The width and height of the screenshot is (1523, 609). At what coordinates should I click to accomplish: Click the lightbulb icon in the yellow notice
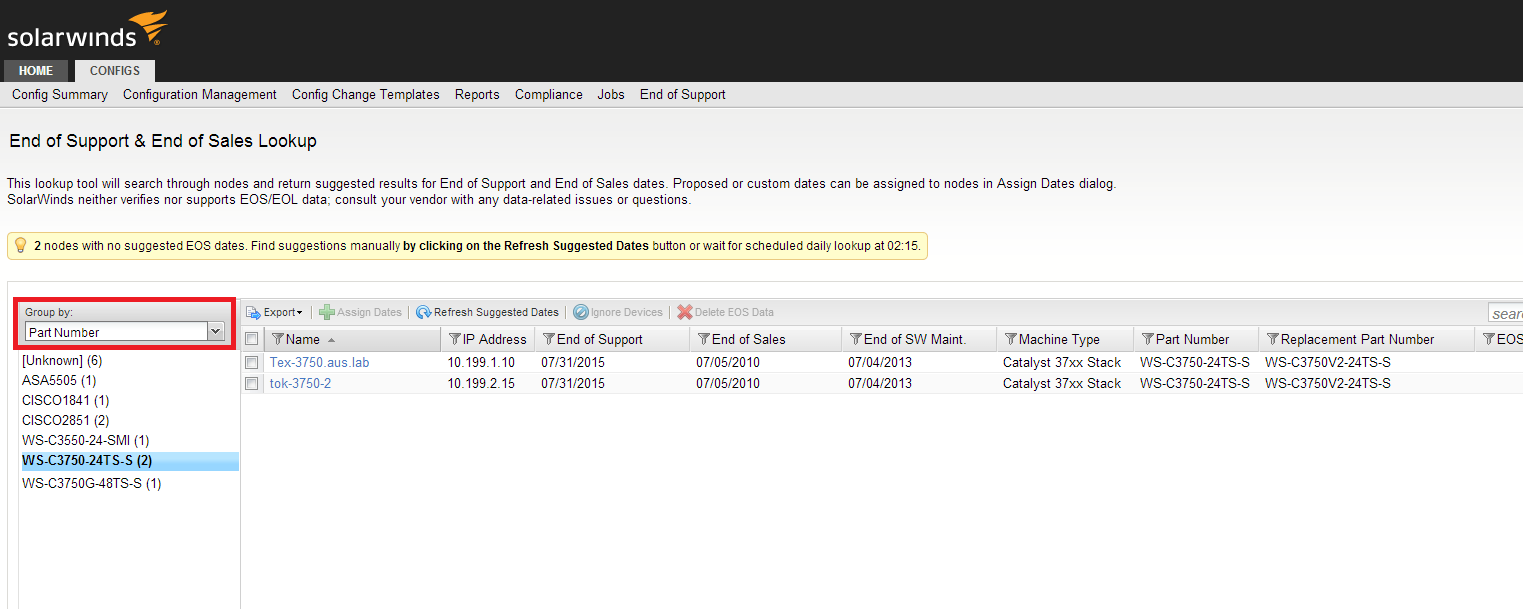[20, 245]
